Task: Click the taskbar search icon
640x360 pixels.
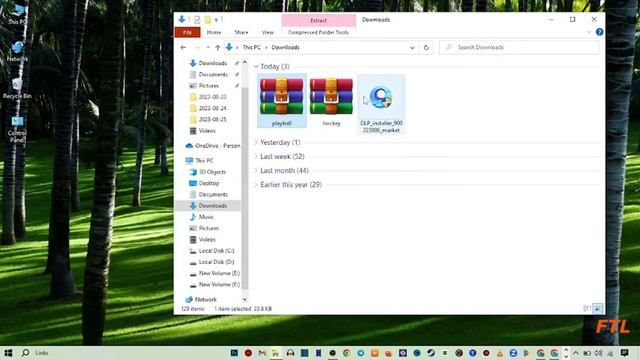Action: tap(25, 353)
